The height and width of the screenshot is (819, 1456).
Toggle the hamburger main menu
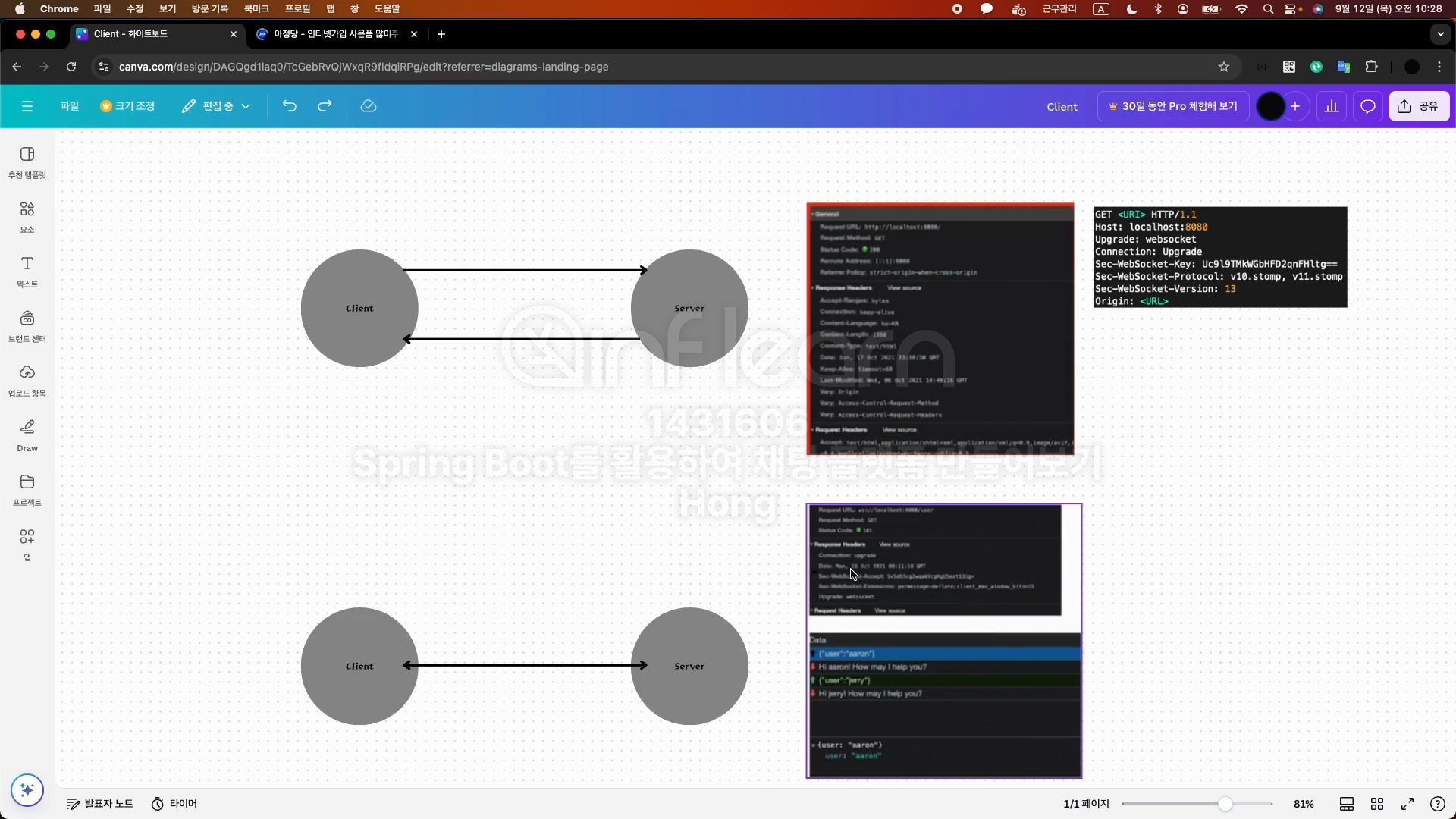coord(27,106)
